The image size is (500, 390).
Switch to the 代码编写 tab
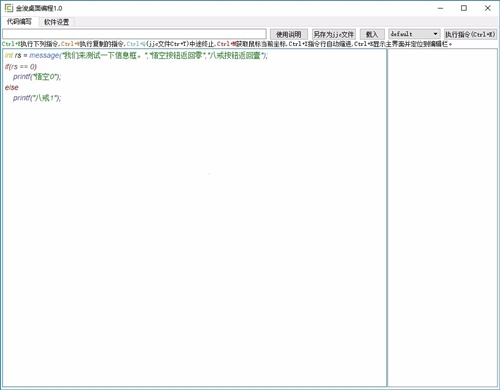click(19, 22)
